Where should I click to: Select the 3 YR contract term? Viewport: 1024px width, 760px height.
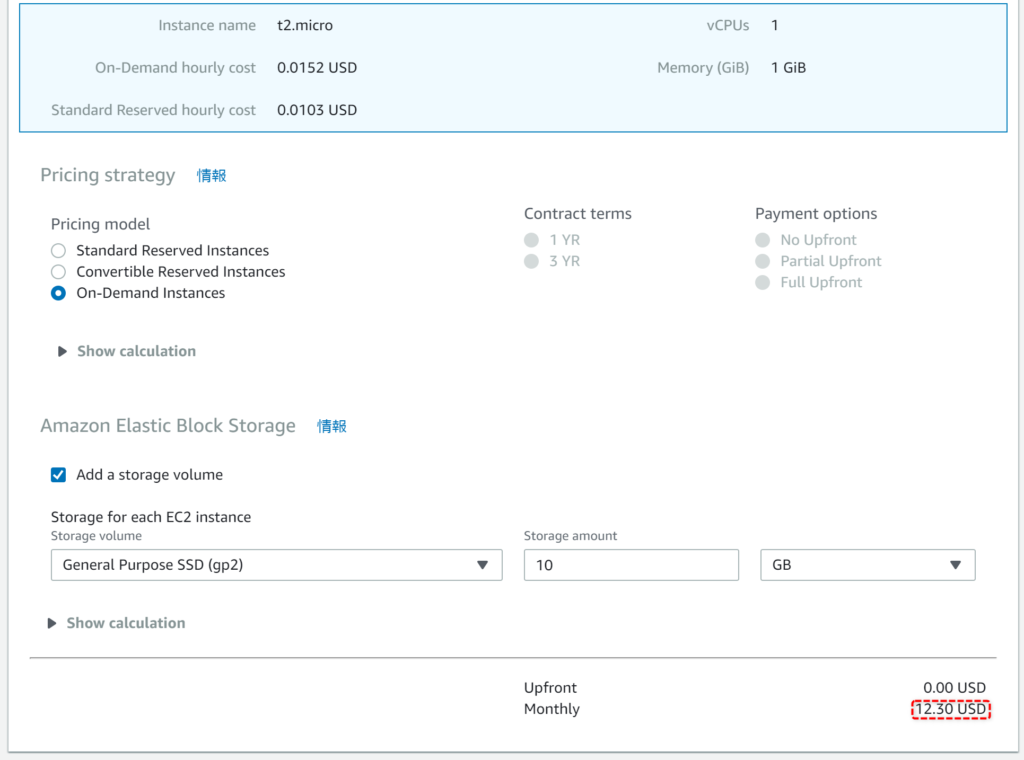click(531, 261)
